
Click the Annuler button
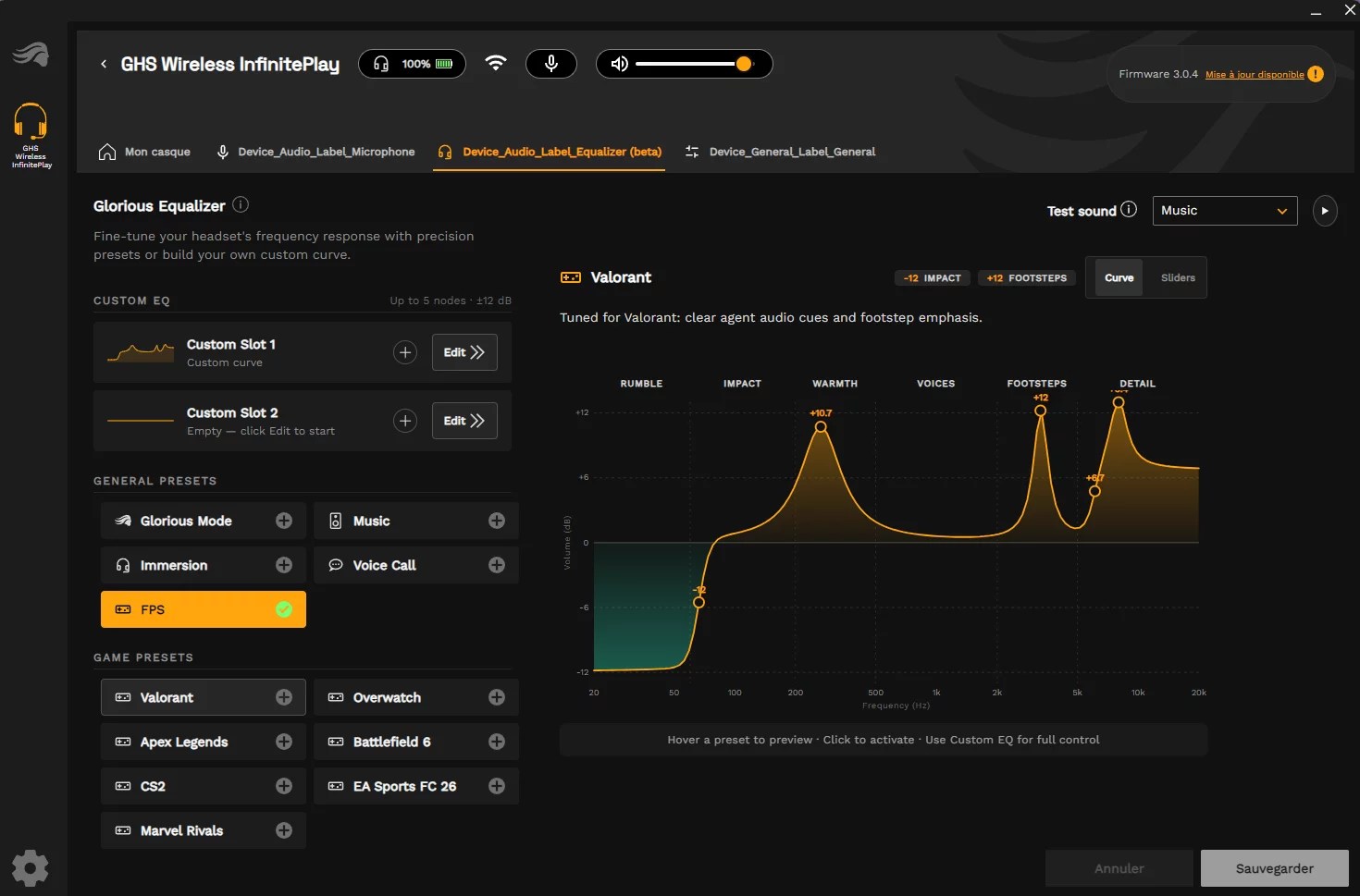coord(1119,868)
